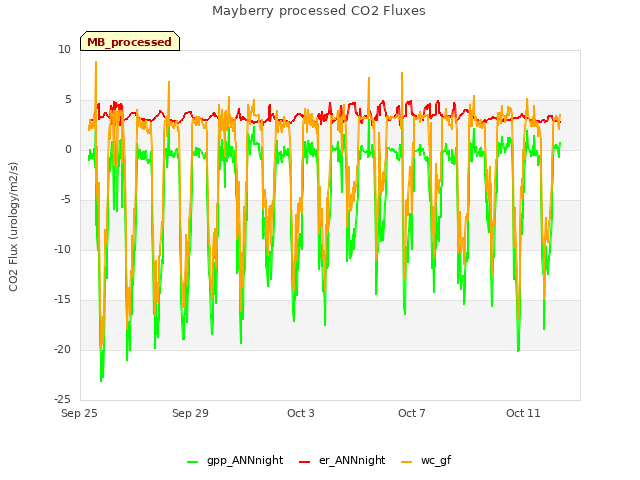The height and width of the screenshot is (480, 640).
Task: Click the Oct 3 x-axis label
Action: click(x=301, y=413)
